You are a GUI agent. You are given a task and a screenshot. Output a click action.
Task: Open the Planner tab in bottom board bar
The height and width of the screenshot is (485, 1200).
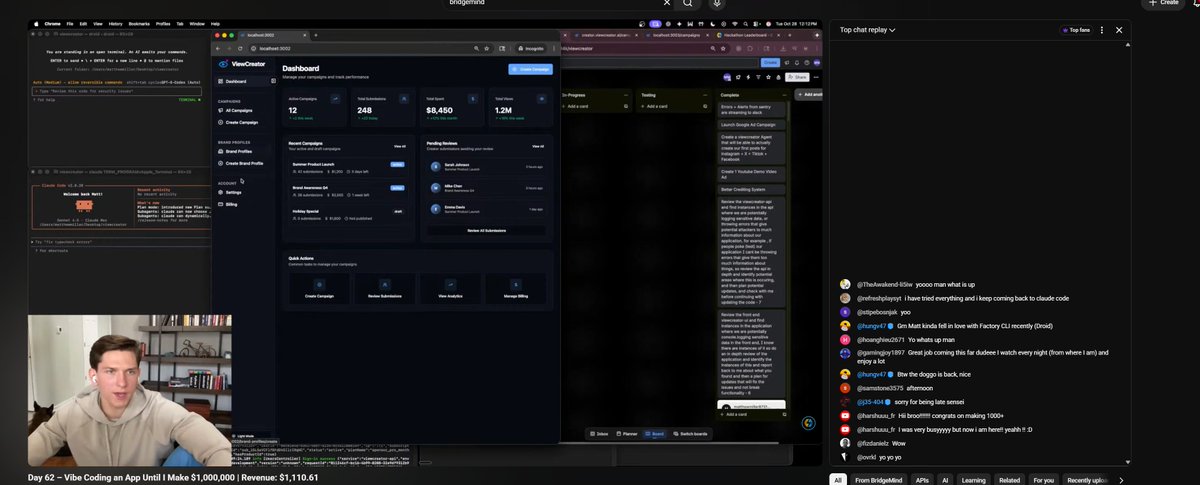coord(626,433)
